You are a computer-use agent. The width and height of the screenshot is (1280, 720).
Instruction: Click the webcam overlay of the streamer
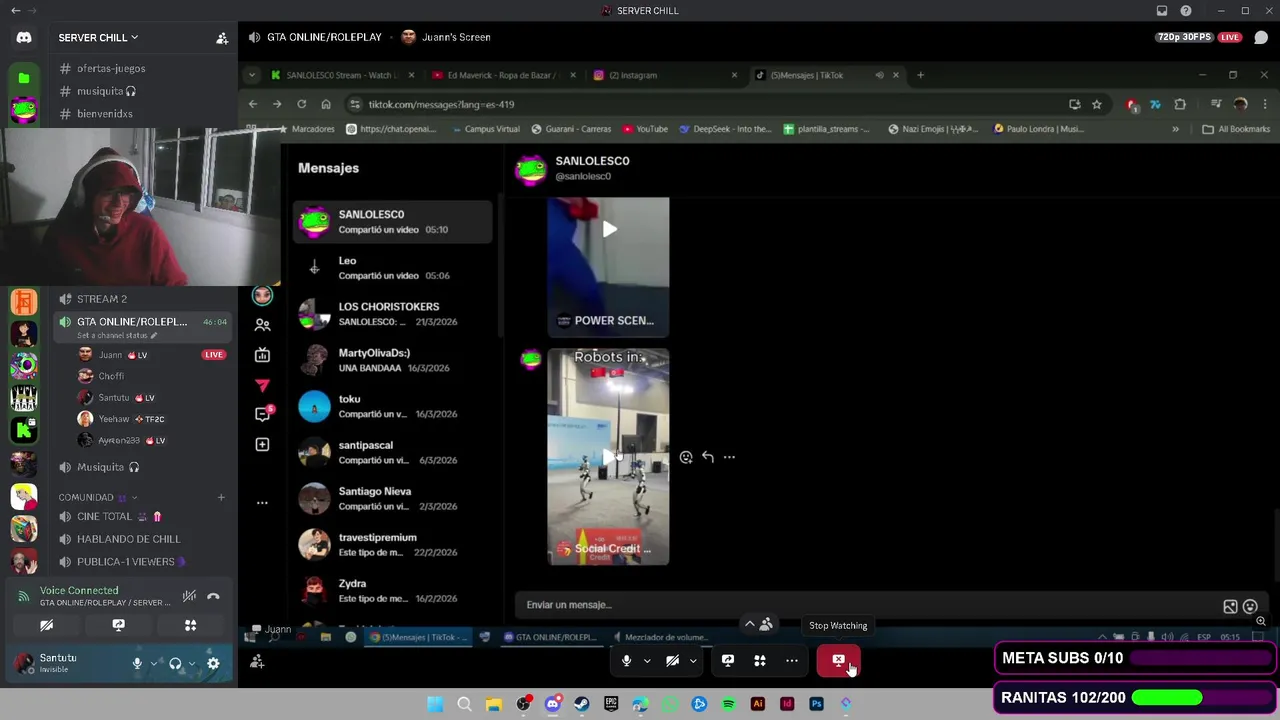(x=140, y=207)
